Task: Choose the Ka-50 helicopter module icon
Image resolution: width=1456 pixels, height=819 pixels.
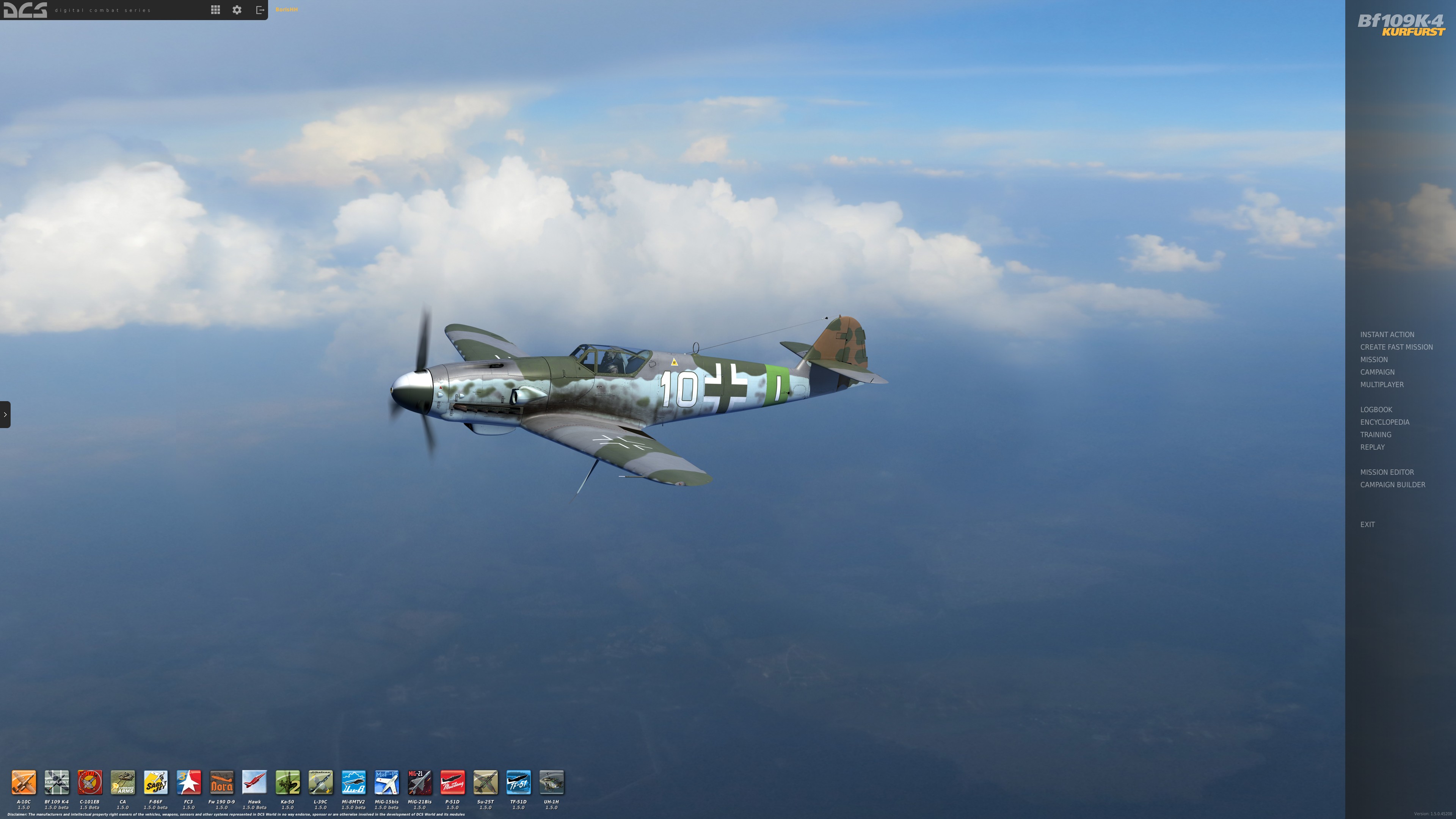Action: point(287,782)
